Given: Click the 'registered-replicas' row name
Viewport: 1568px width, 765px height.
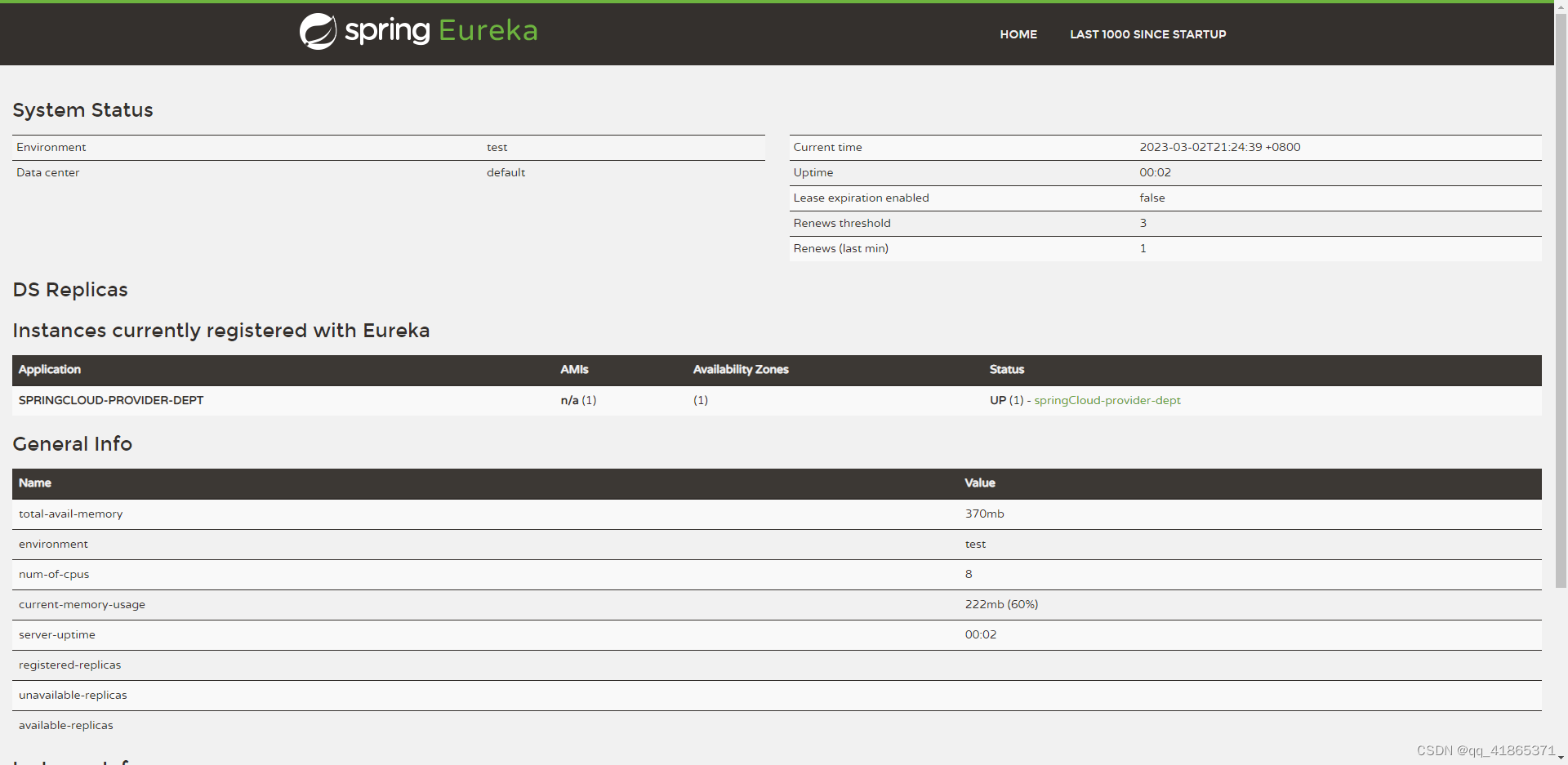Looking at the screenshot, I should 69,665.
